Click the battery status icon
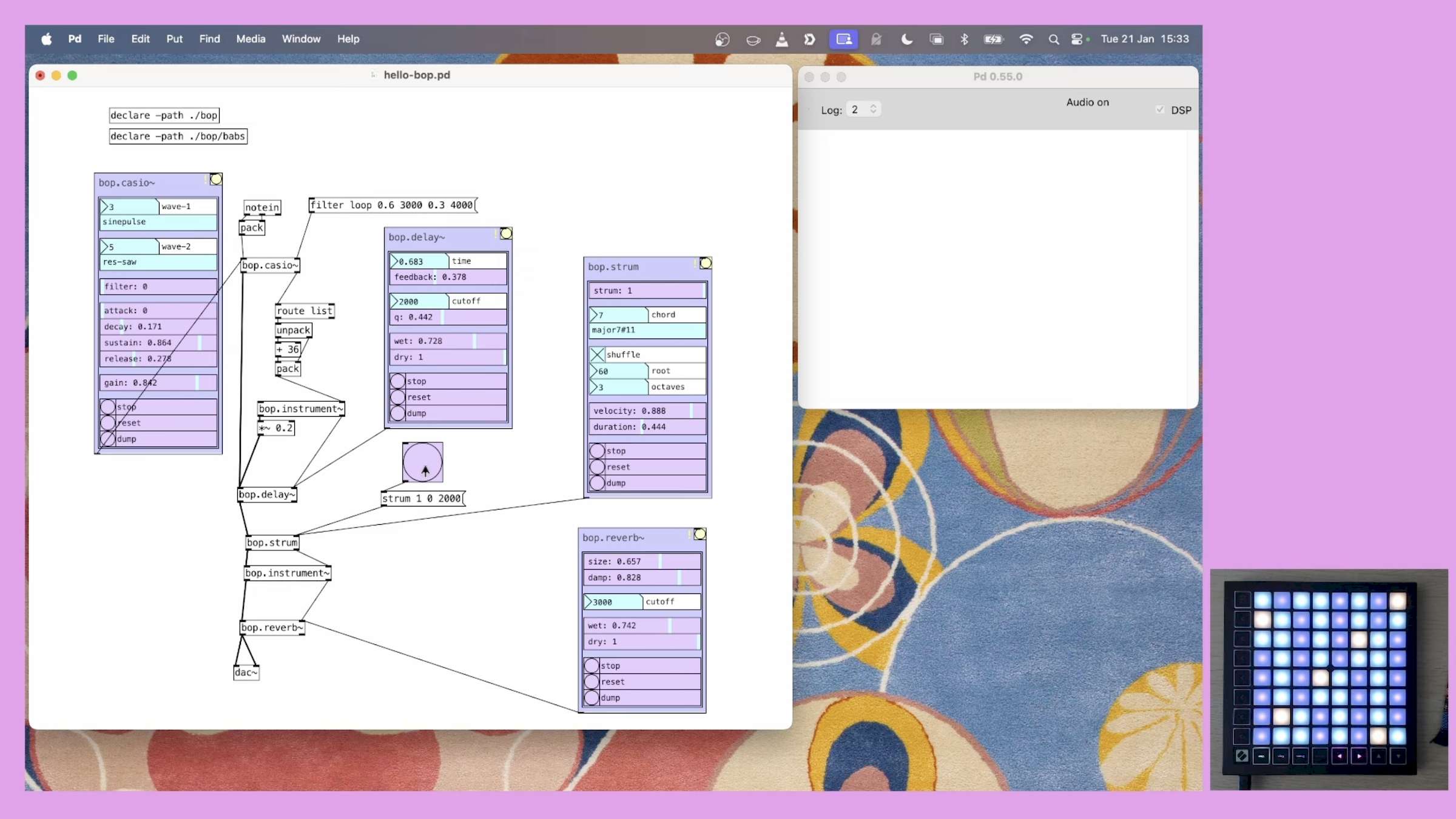This screenshot has height=819, width=1456. tap(993, 39)
